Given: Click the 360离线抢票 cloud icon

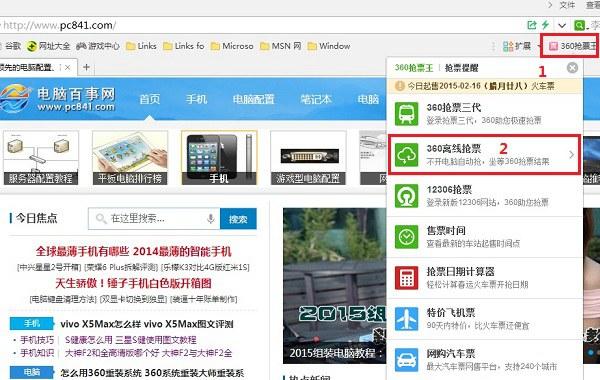Looking at the screenshot, I should [x=406, y=155].
